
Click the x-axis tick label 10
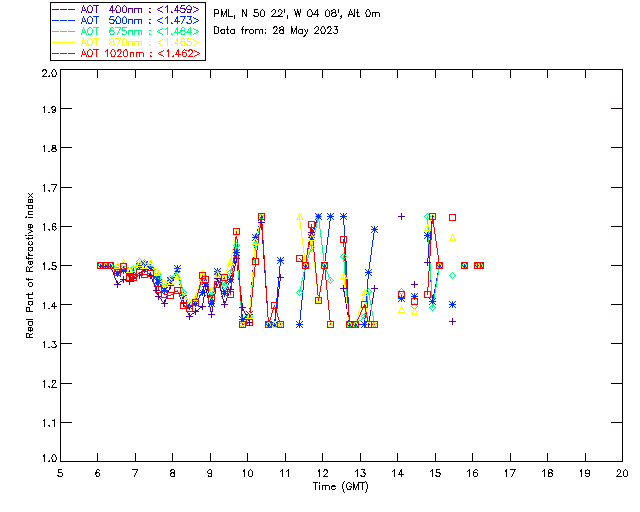click(x=247, y=473)
